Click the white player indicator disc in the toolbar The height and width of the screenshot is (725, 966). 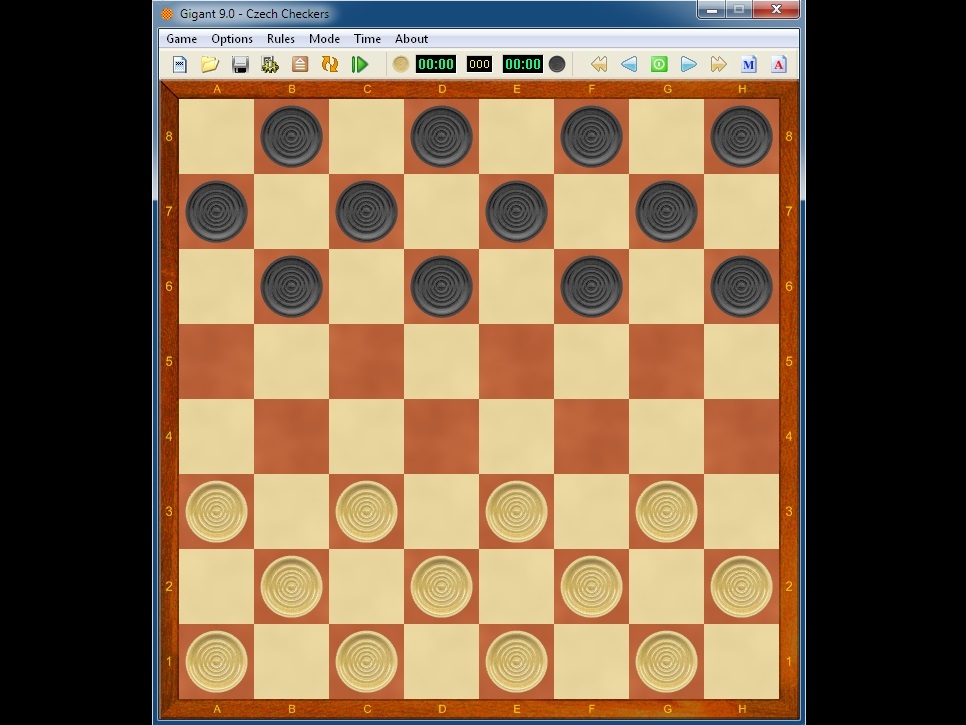coord(400,64)
